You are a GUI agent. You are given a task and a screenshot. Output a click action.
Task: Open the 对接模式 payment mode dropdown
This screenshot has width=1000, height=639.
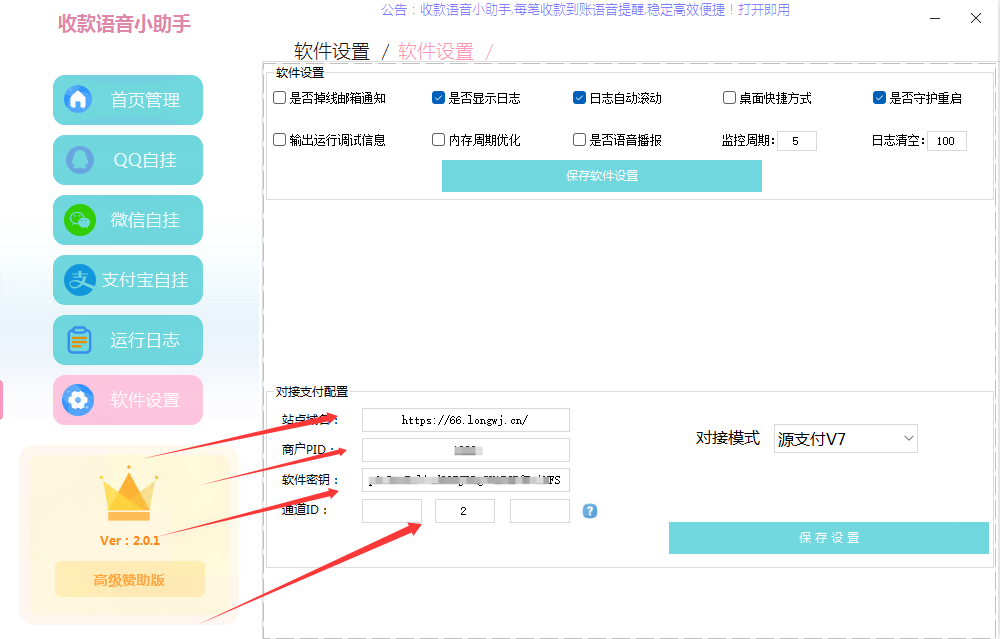point(845,438)
